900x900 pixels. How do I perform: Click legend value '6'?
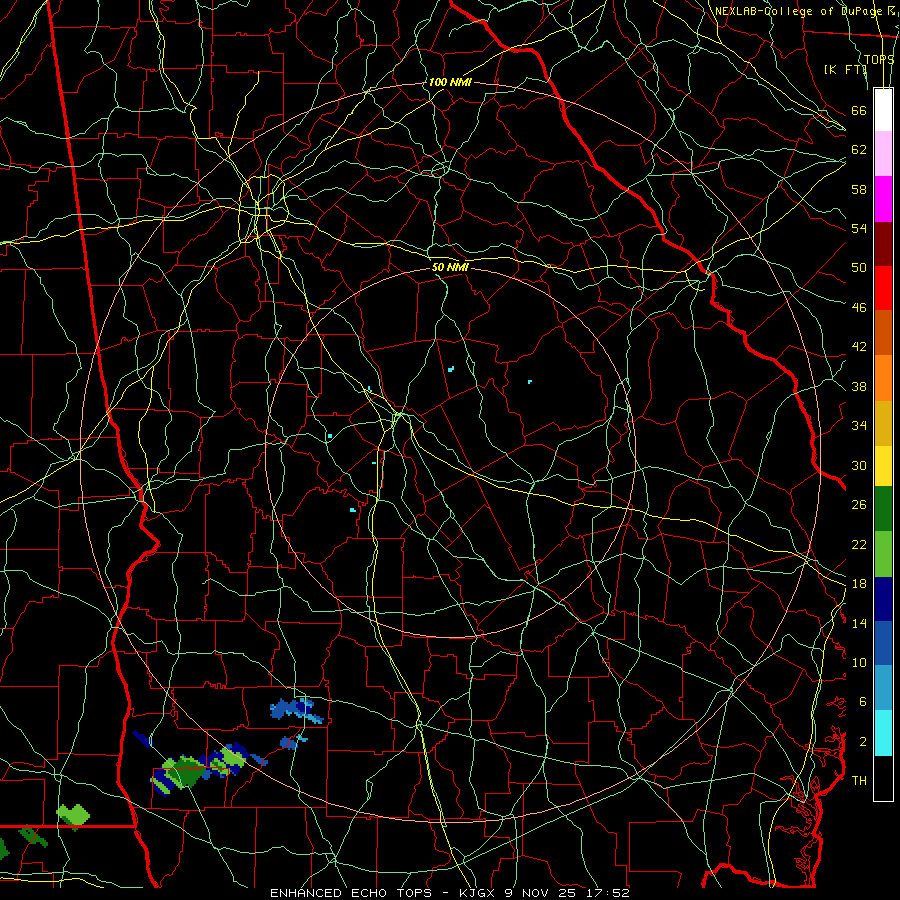pyautogui.click(x=862, y=701)
